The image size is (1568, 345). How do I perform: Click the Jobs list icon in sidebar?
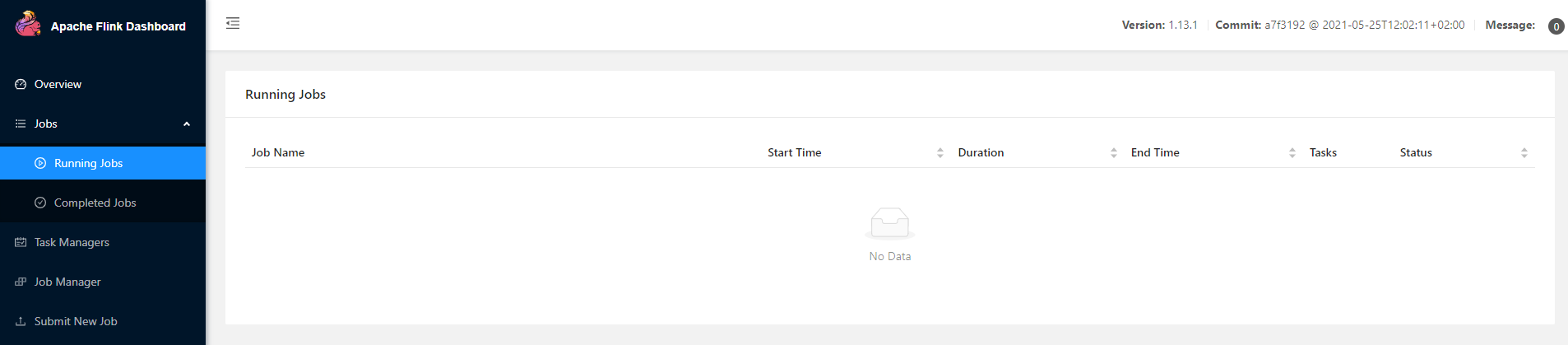(x=21, y=124)
